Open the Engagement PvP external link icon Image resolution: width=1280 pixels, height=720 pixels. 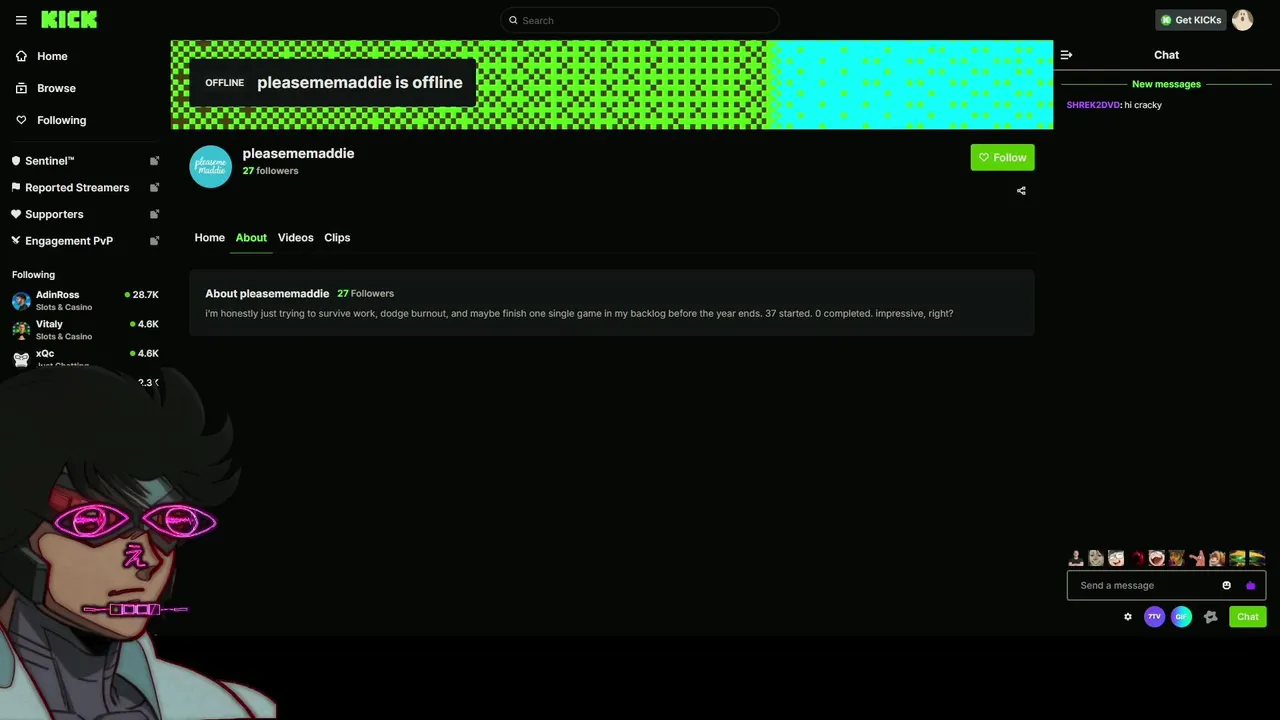click(x=154, y=241)
